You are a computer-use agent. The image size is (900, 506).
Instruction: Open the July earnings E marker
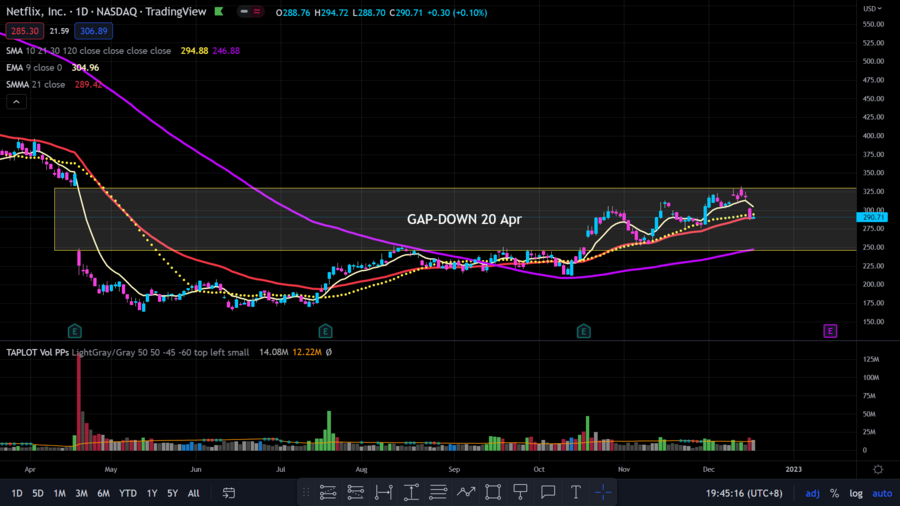coord(325,331)
